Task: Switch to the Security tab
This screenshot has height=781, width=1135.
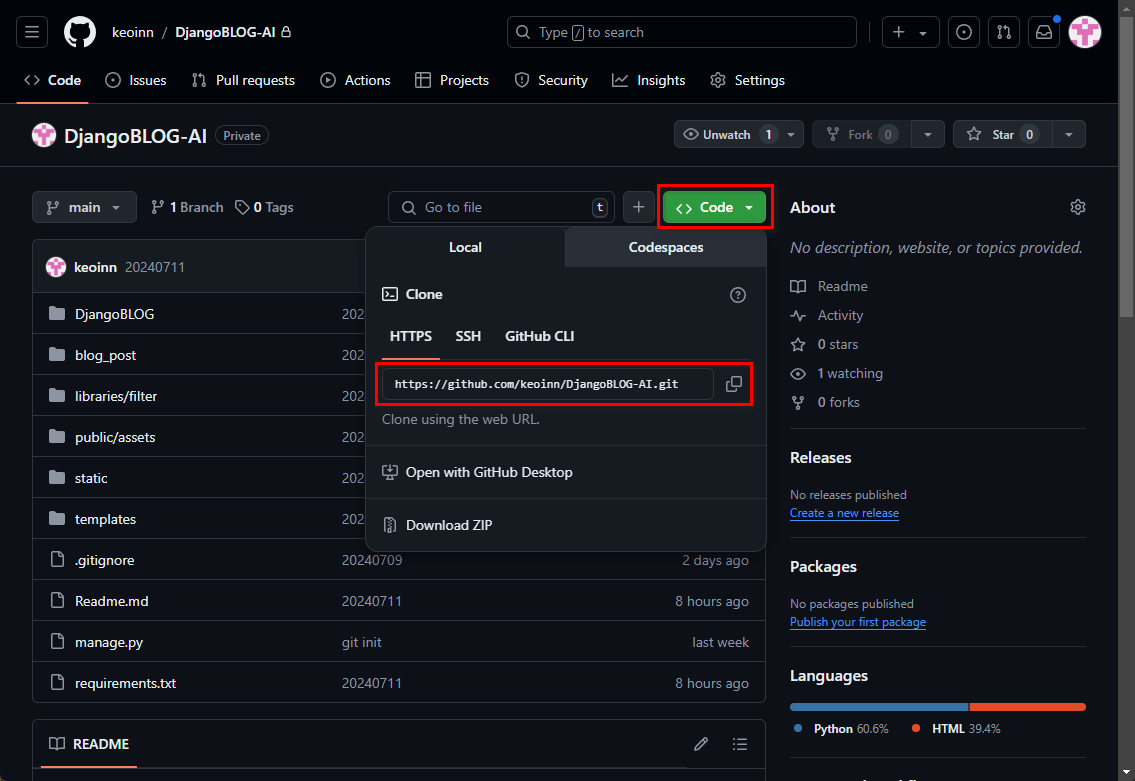Action: (x=551, y=80)
